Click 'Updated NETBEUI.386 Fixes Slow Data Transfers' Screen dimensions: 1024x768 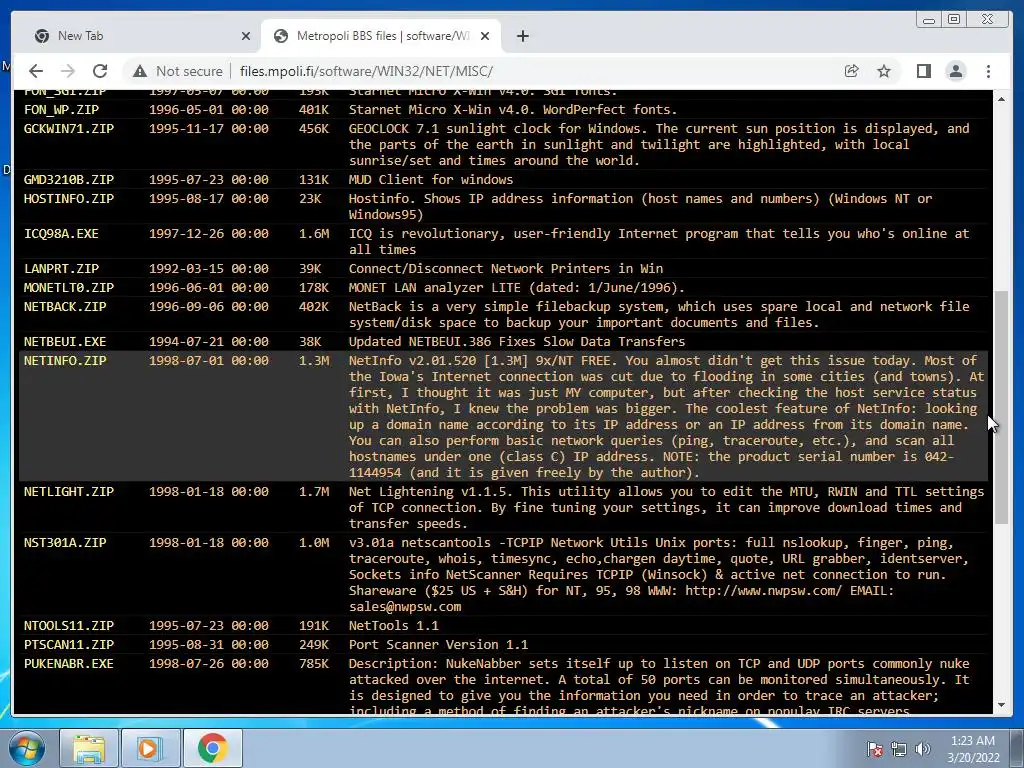[x=517, y=342]
